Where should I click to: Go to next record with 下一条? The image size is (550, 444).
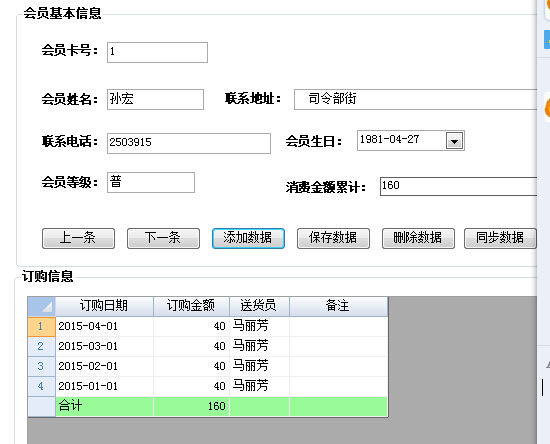pos(163,238)
